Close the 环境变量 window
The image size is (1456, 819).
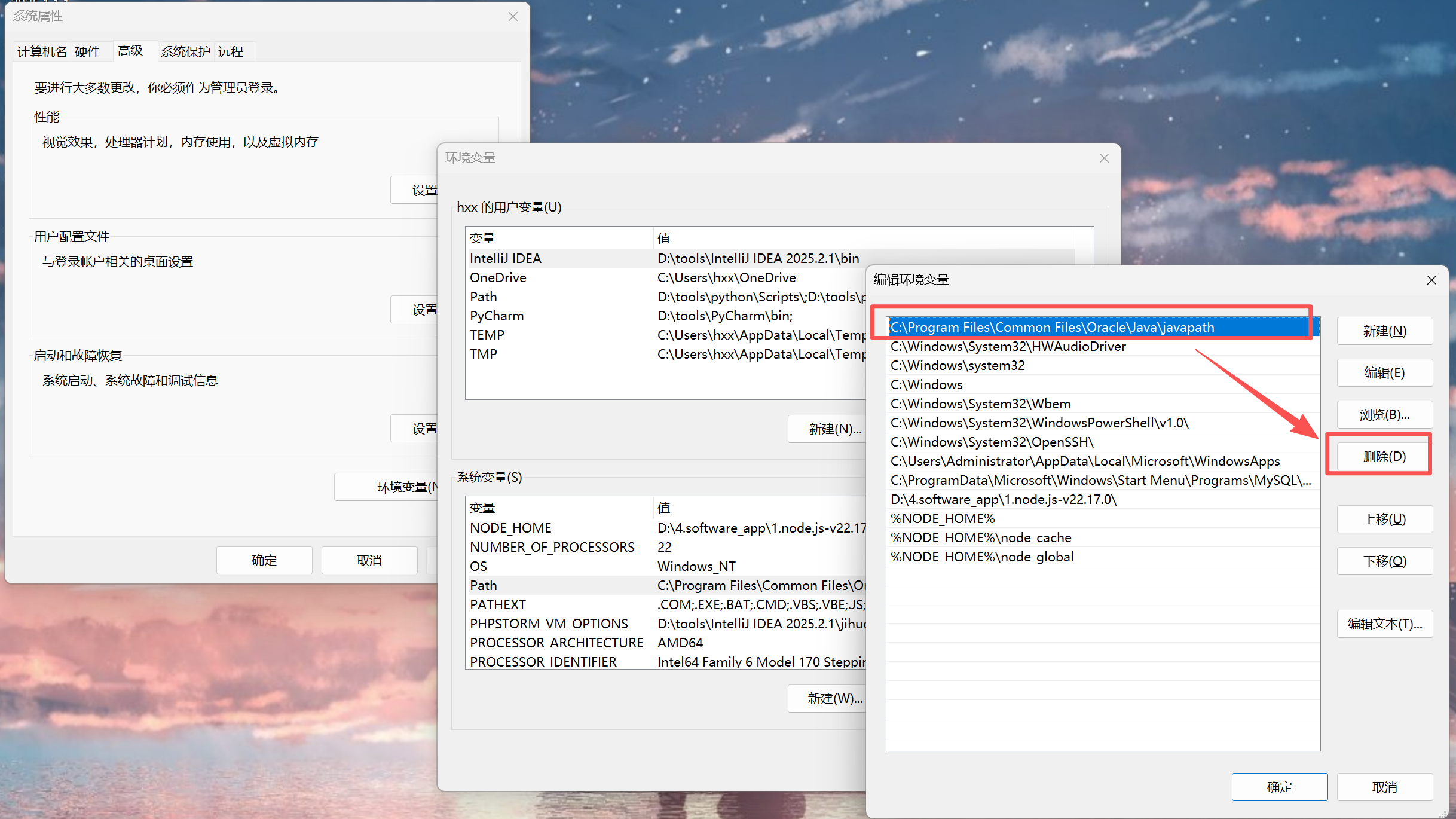[1103, 158]
